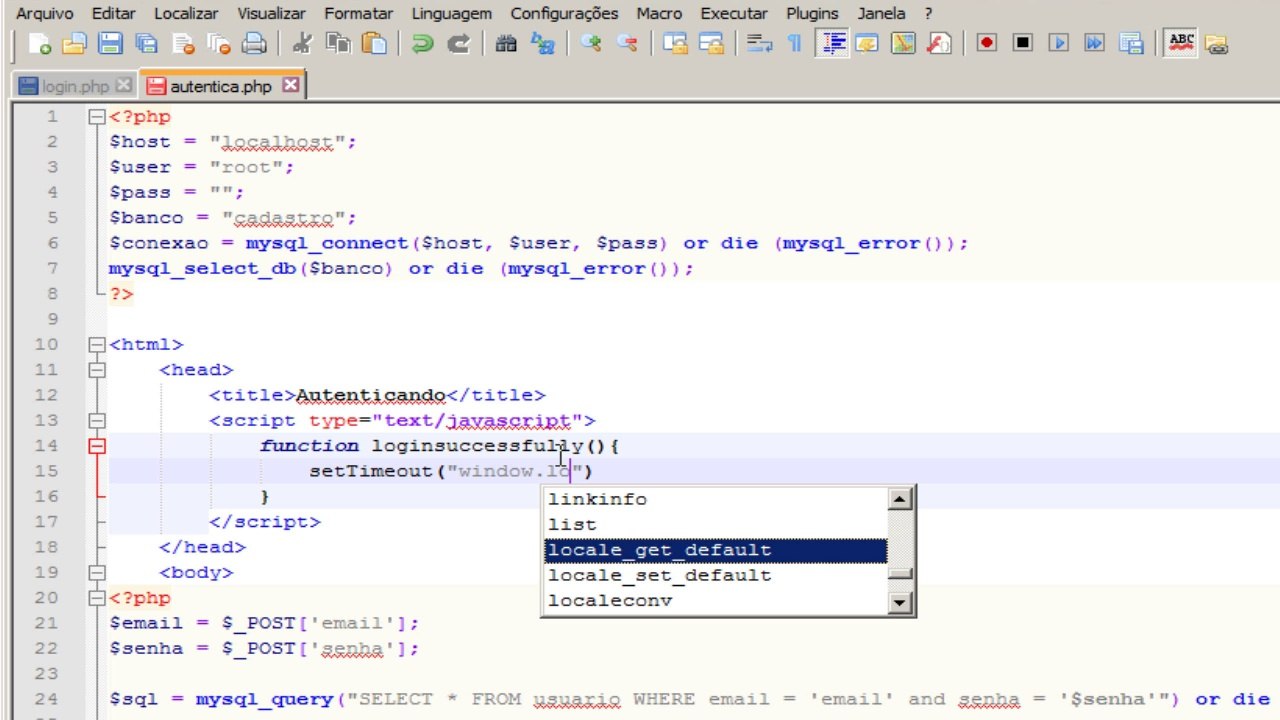
Task: Open the Linguagem menu
Action: click(x=452, y=14)
